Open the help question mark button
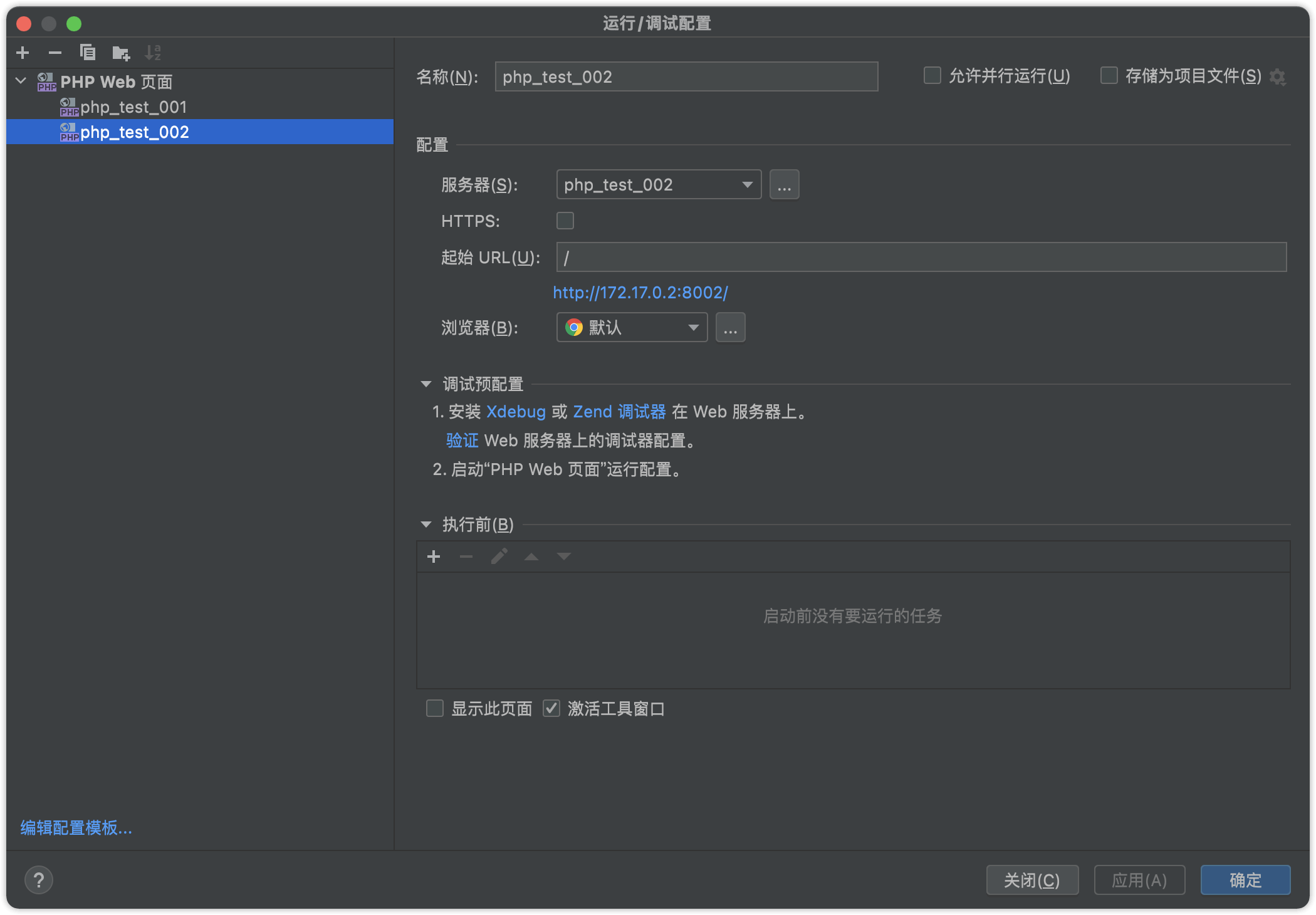The width and height of the screenshot is (1316, 915). point(39,880)
